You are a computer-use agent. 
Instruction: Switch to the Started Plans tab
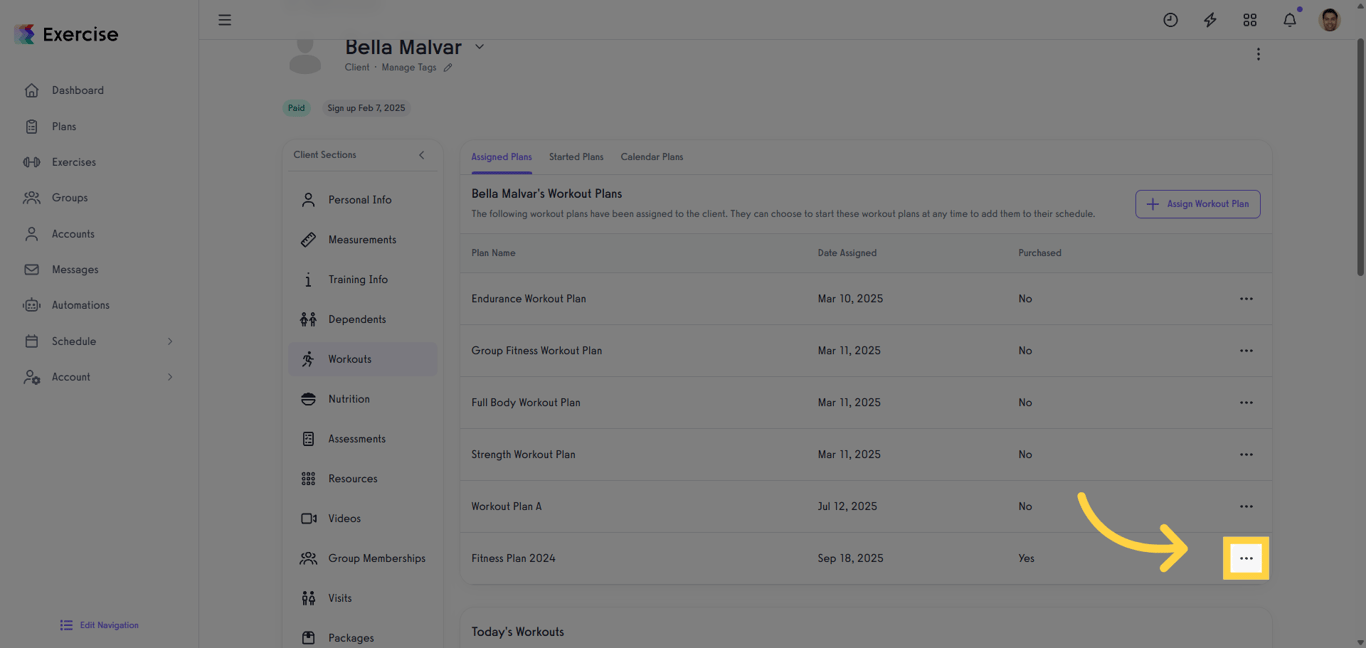coord(576,157)
